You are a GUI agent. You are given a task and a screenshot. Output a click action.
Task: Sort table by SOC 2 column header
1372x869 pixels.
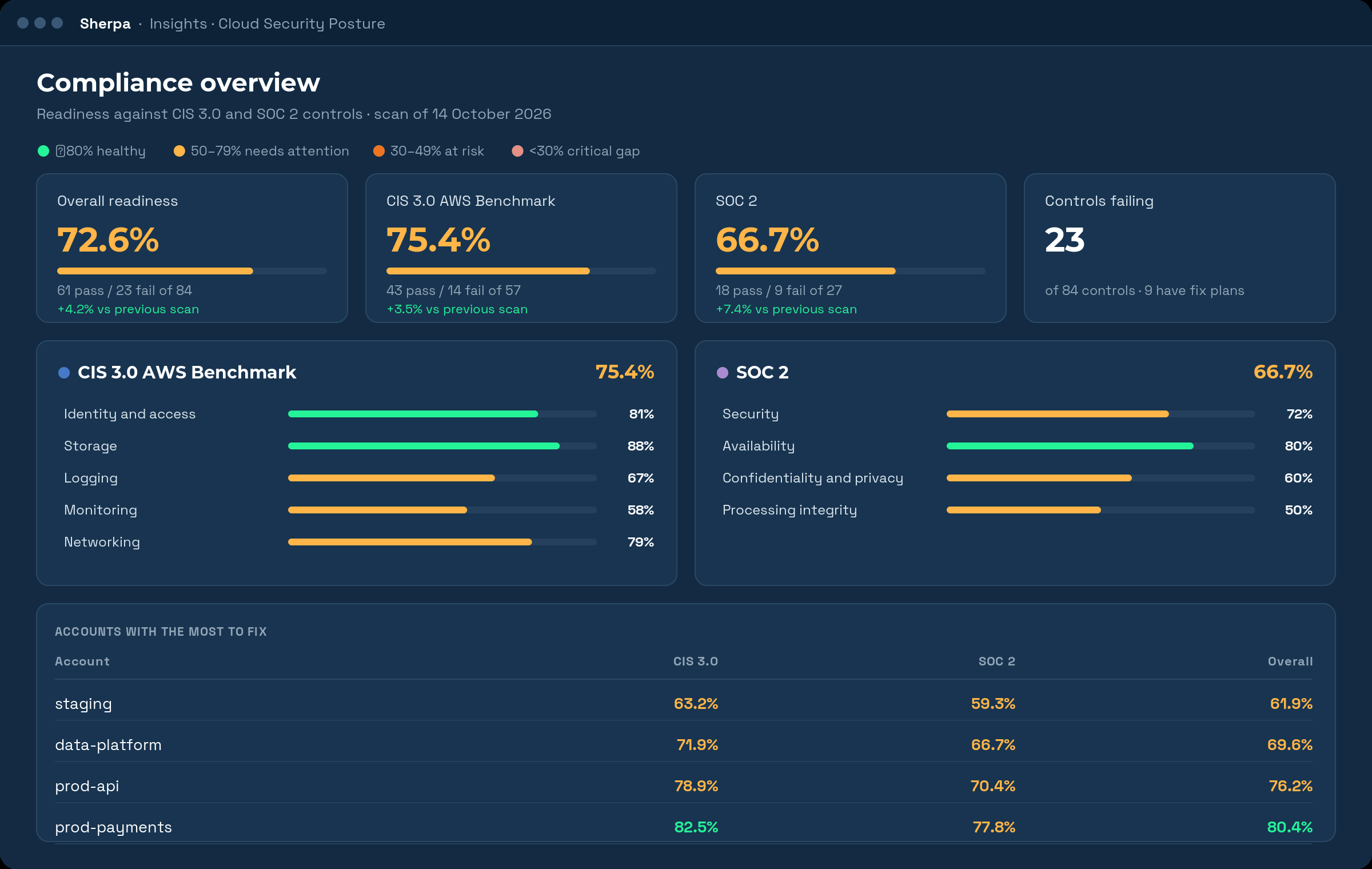(x=997, y=661)
